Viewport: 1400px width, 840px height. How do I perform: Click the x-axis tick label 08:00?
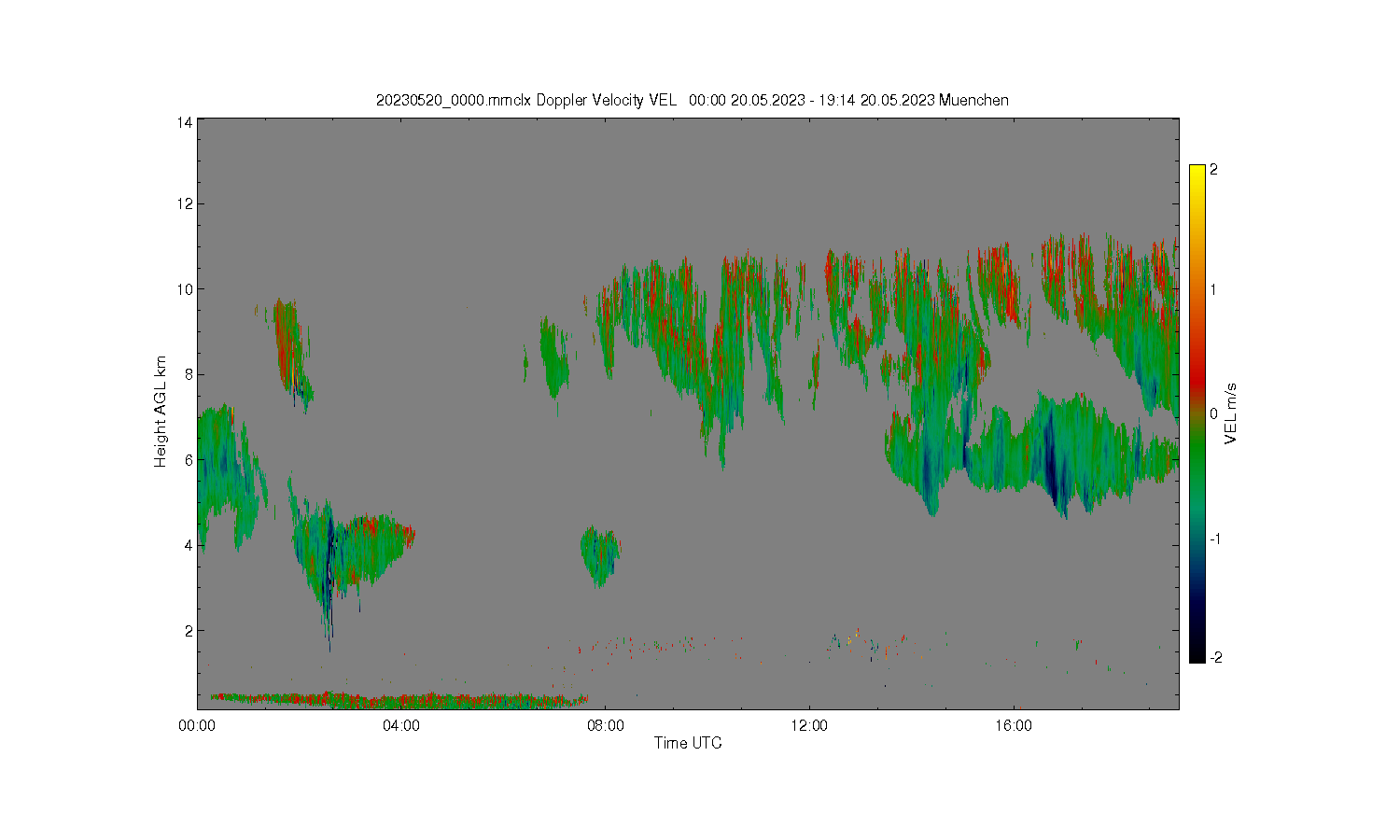point(606,725)
